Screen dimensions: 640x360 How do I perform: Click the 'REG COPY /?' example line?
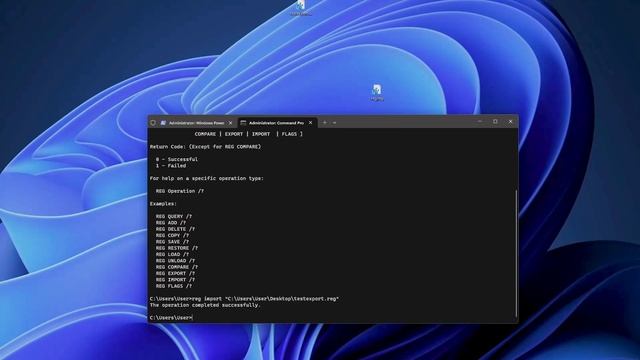click(172, 236)
